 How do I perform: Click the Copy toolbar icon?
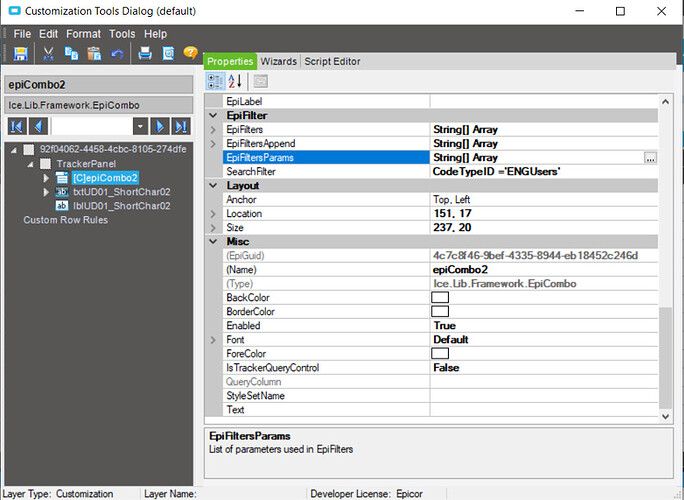pyautogui.click(x=71, y=54)
